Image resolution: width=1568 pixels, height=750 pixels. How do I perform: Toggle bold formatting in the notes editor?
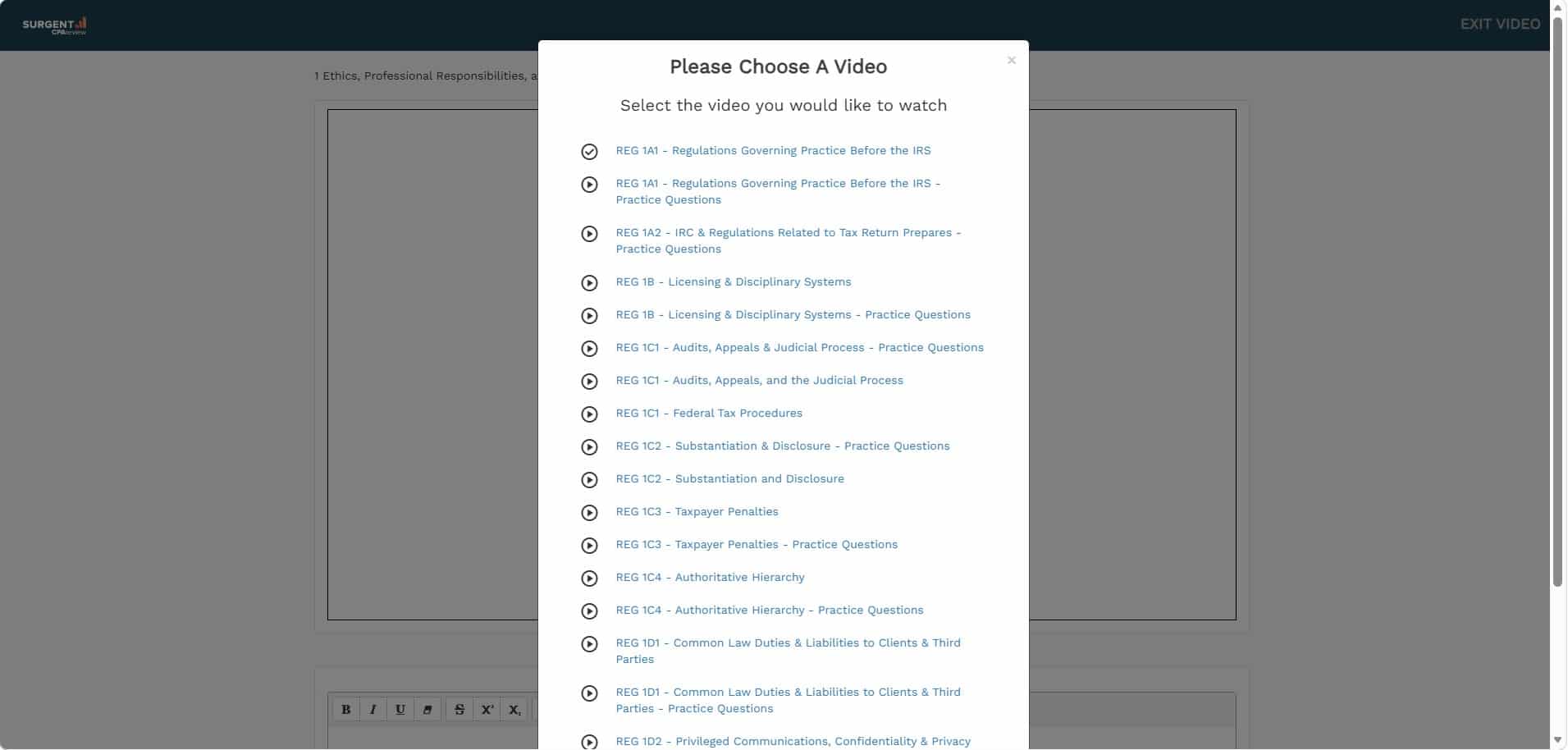[x=345, y=710]
